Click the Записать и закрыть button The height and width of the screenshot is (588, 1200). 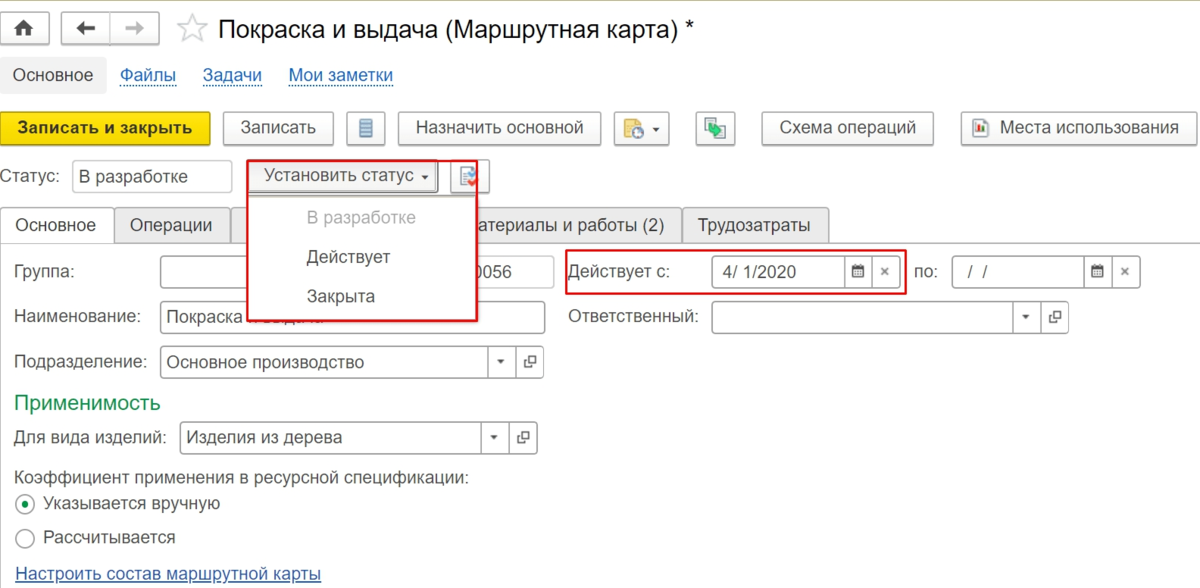[x=106, y=128]
